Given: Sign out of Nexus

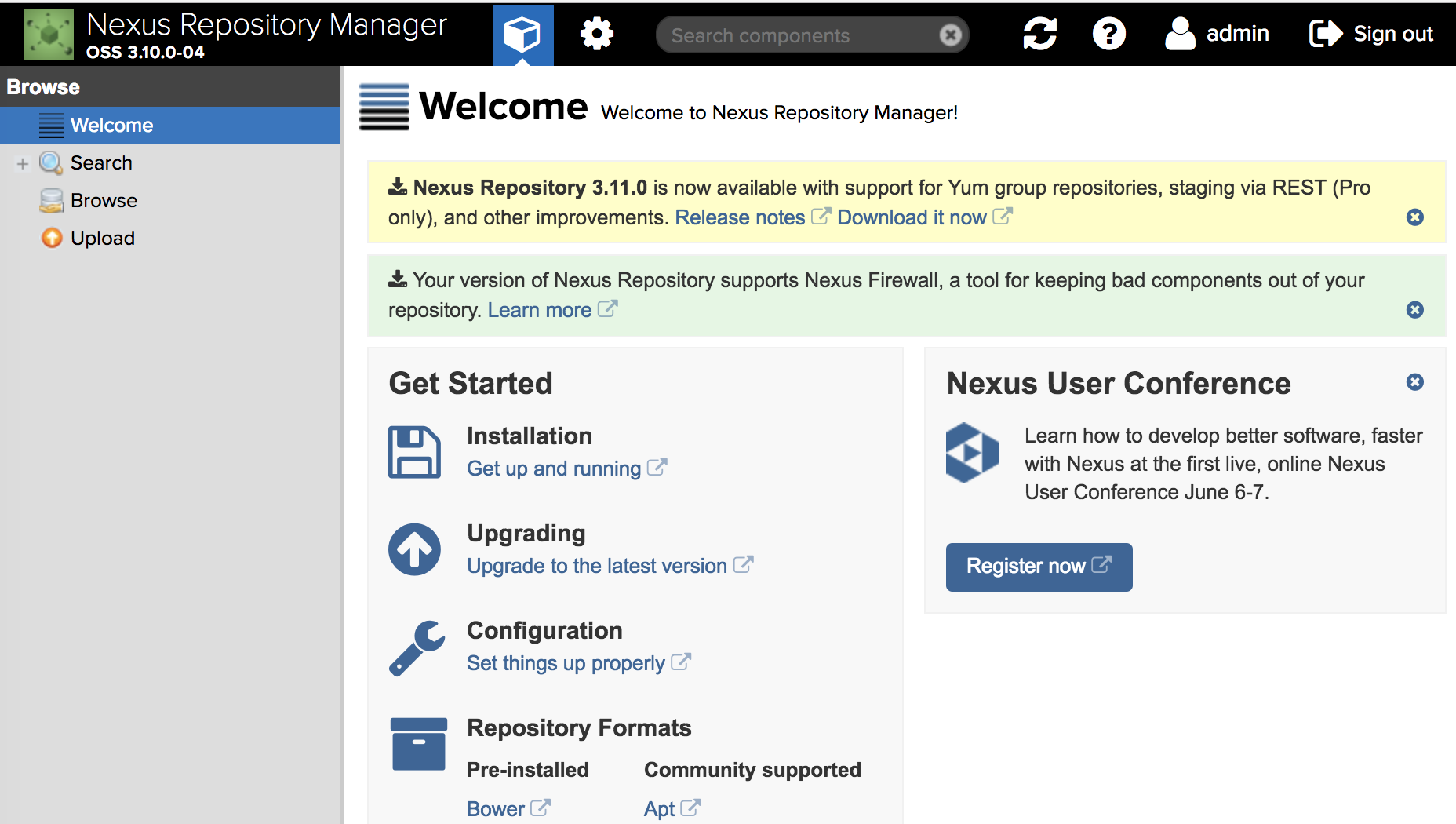Looking at the screenshot, I should pos(1371,34).
